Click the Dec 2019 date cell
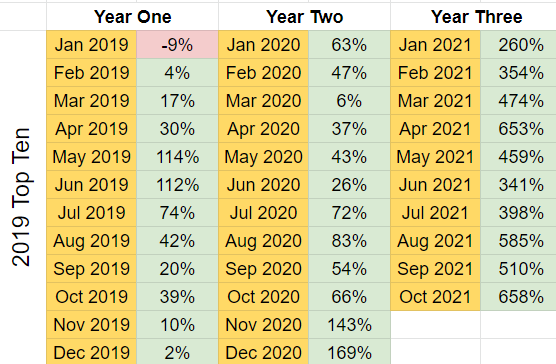 click(91, 352)
